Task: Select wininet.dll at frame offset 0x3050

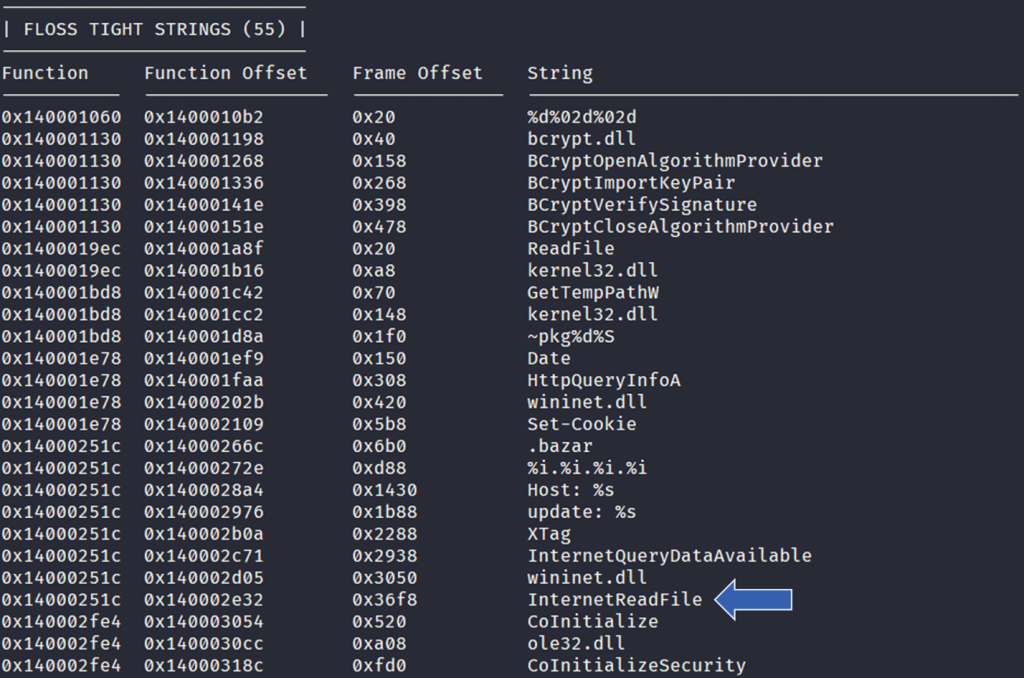Action: pyautogui.click(x=588, y=577)
